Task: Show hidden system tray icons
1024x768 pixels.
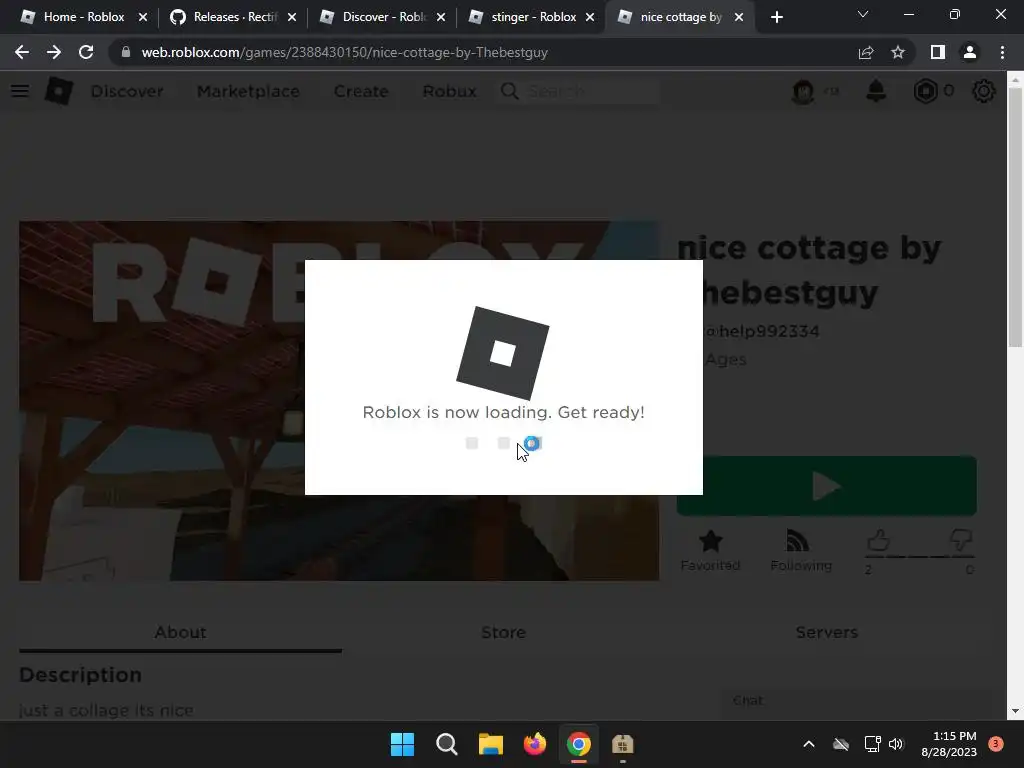Action: tap(808, 744)
